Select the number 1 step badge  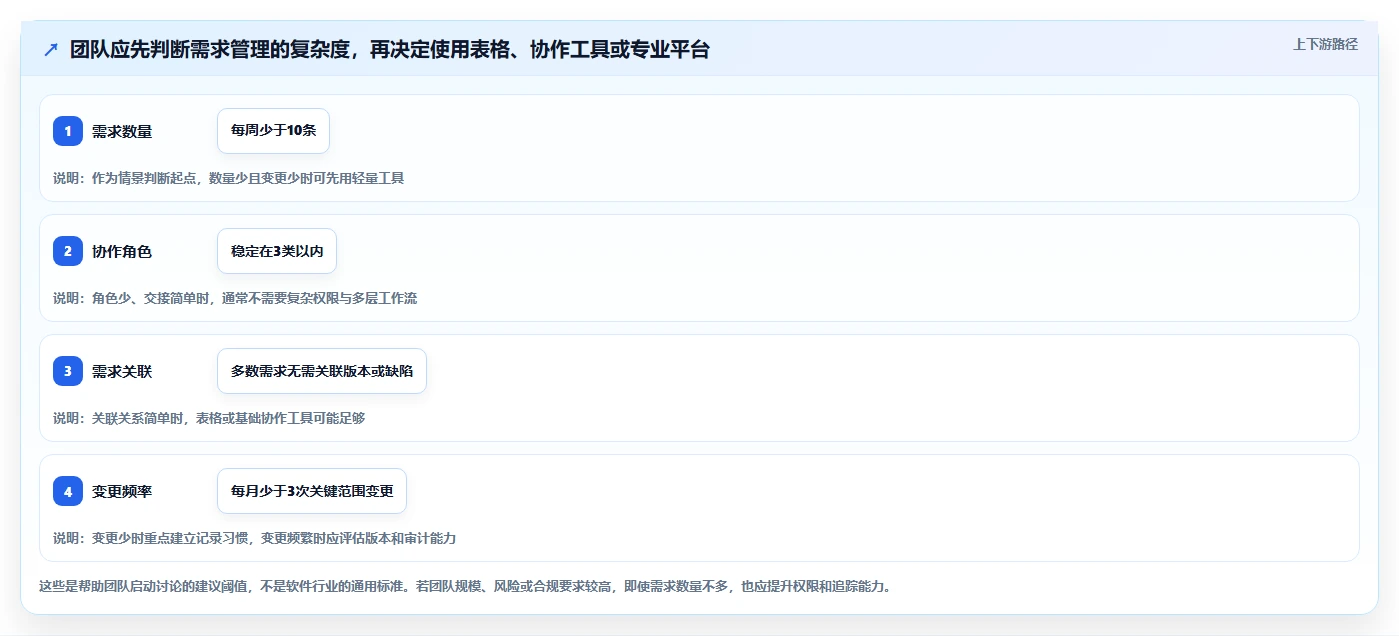pyautogui.click(x=68, y=131)
